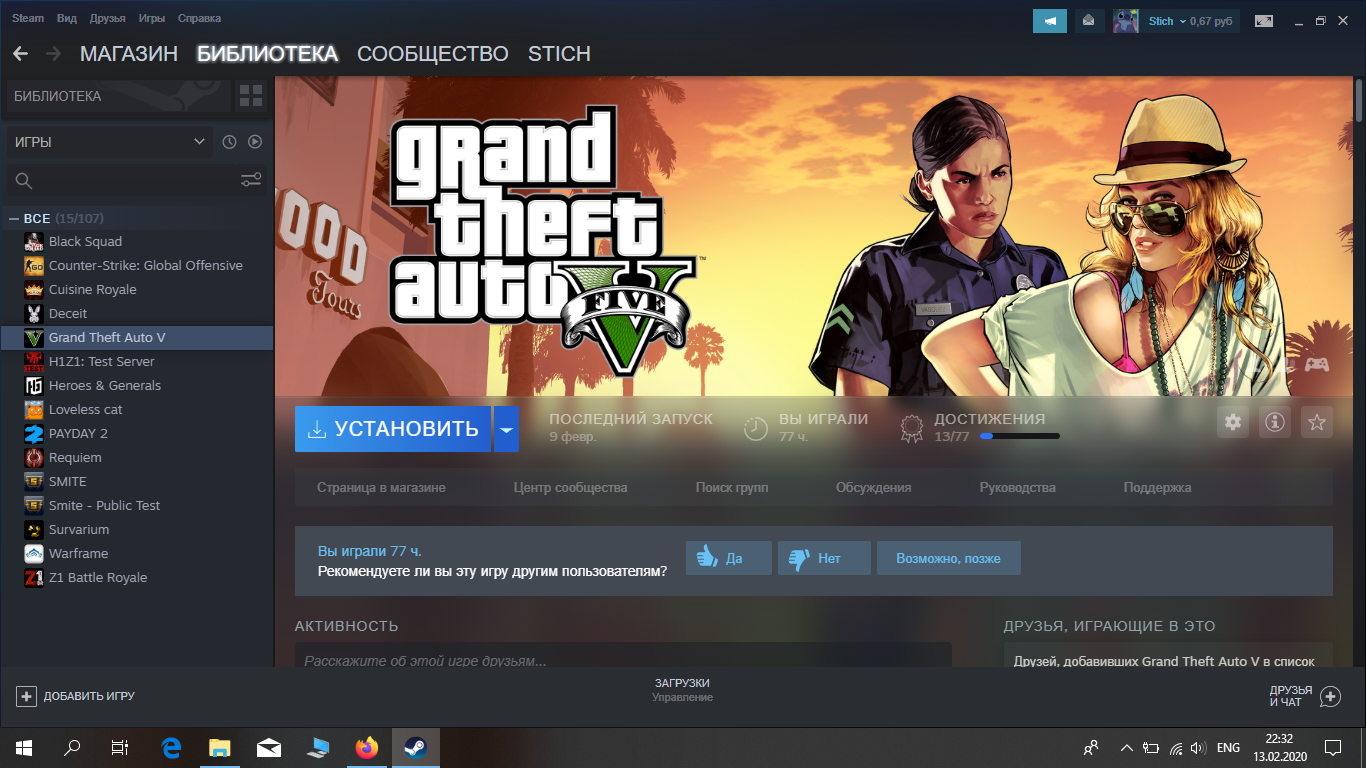Image resolution: width=1366 pixels, height=768 pixels.
Task: Show ready-to-play games icon
Action: coord(255,142)
